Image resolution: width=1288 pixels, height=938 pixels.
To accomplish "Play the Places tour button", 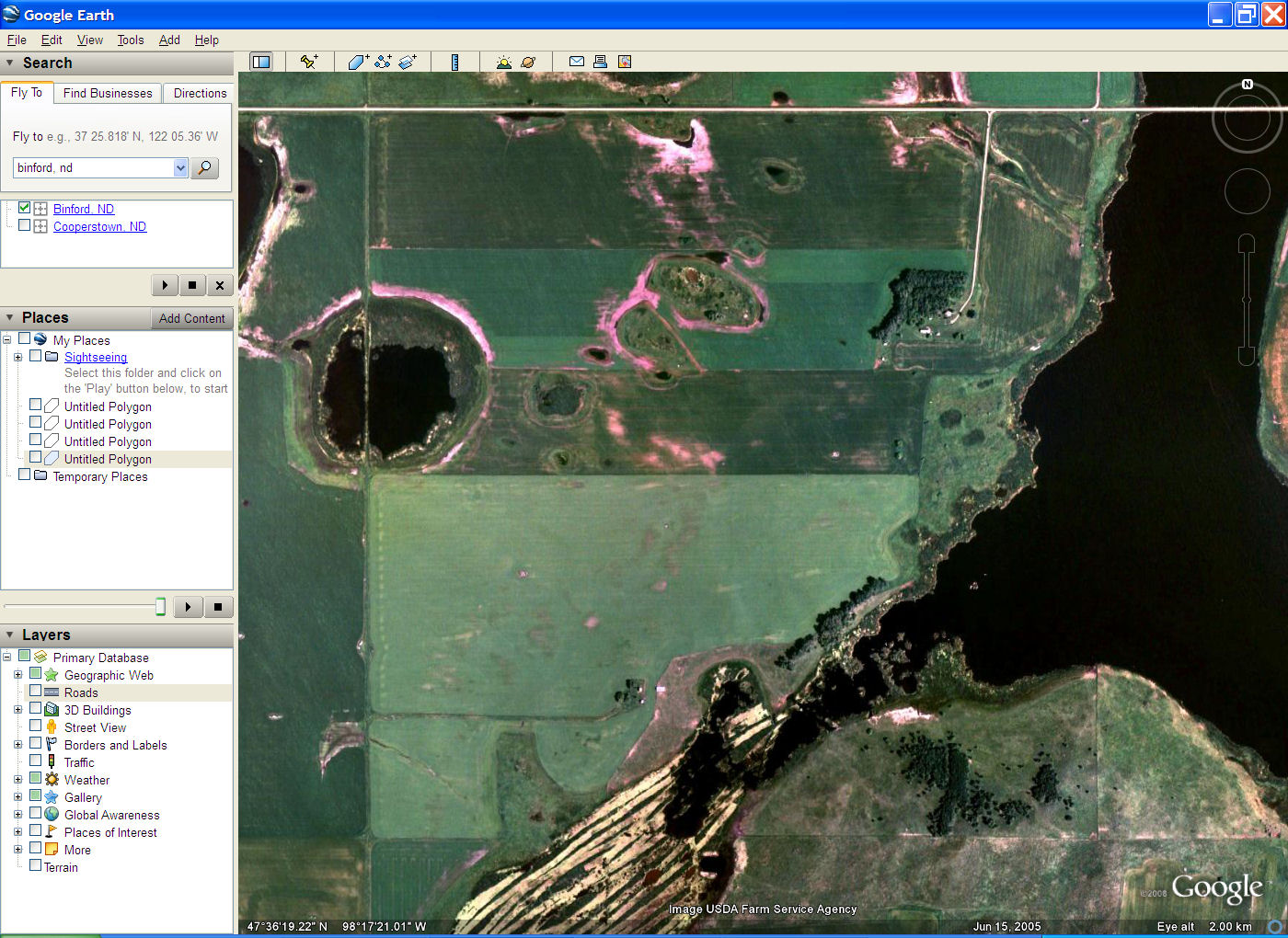I will 188,607.
